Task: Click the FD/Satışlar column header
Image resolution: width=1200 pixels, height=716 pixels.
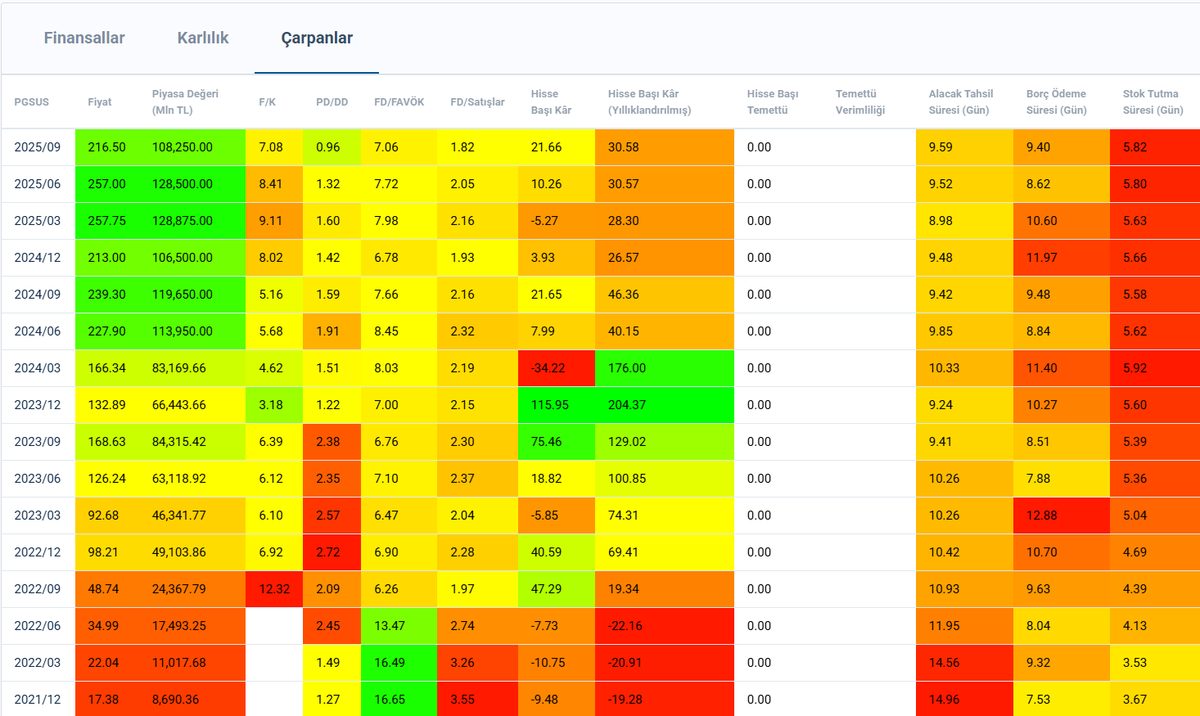Action: pos(478,102)
